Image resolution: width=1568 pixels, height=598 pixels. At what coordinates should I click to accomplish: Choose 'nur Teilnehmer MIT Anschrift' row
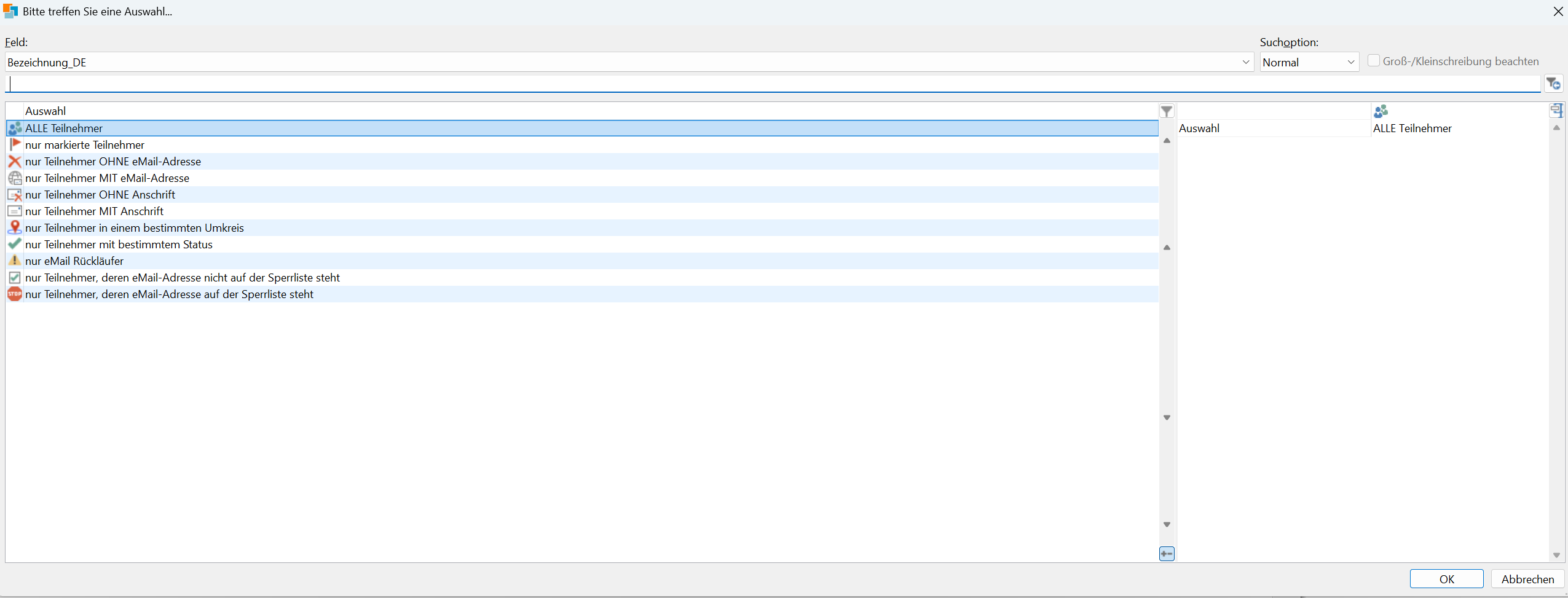click(94, 211)
